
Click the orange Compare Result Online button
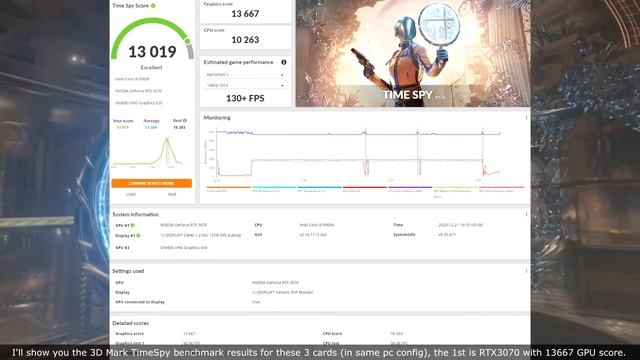point(151,183)
